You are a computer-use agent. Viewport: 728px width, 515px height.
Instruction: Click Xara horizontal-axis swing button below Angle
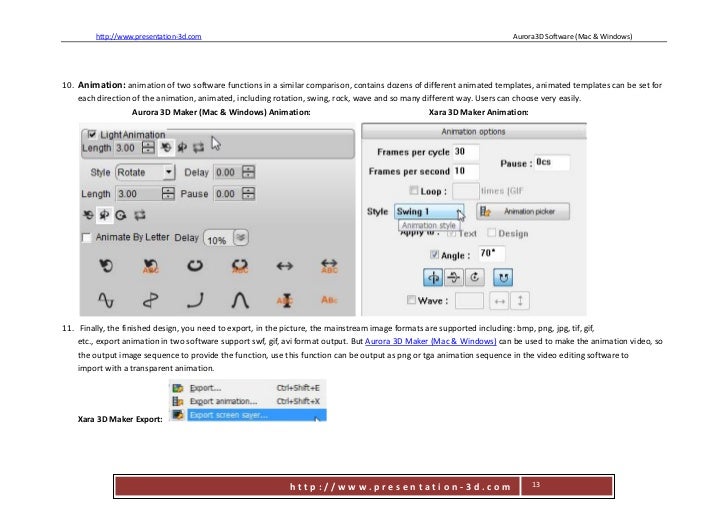(454, 277)
